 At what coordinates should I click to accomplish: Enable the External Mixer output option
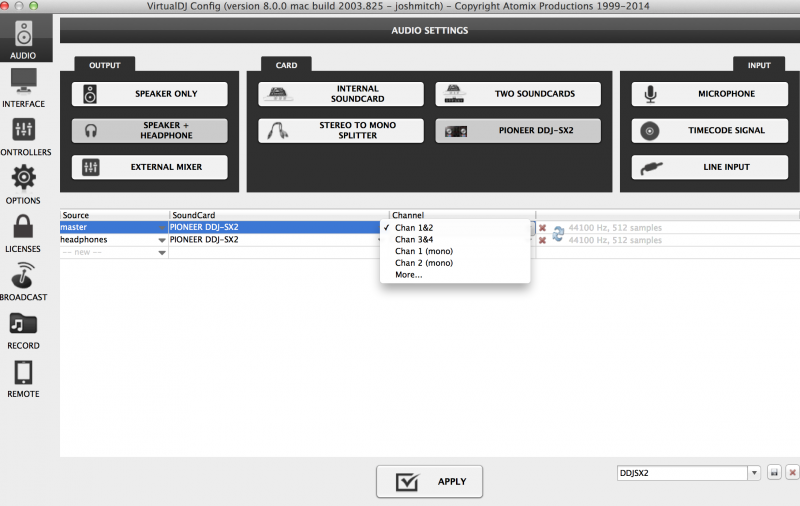tap(150, 167)
